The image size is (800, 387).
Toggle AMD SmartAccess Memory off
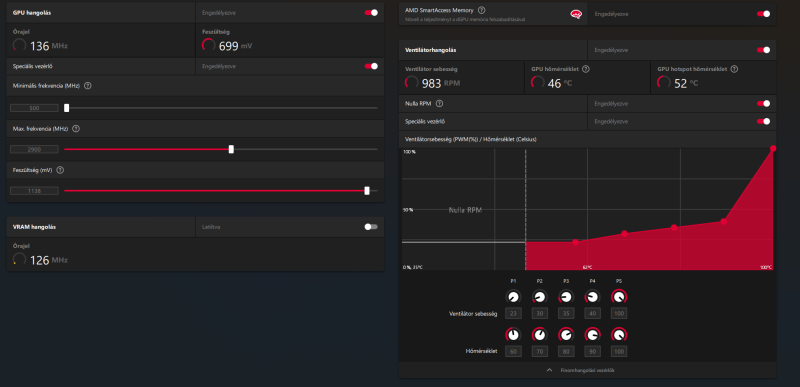point(763,14)
